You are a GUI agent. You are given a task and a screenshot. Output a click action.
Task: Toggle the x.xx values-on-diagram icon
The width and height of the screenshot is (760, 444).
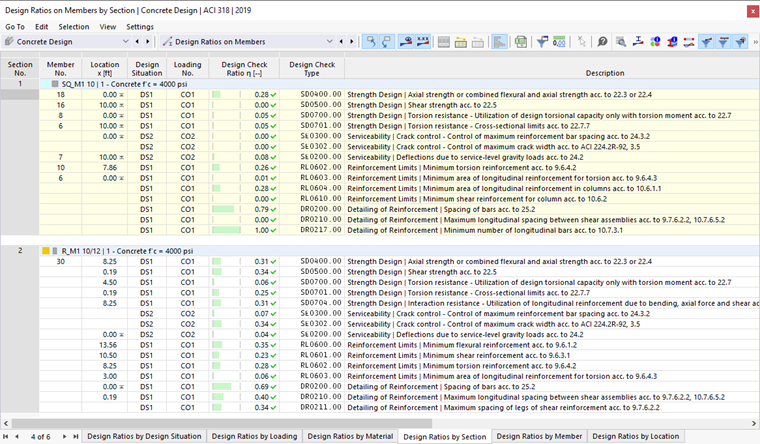coord(423,42)
